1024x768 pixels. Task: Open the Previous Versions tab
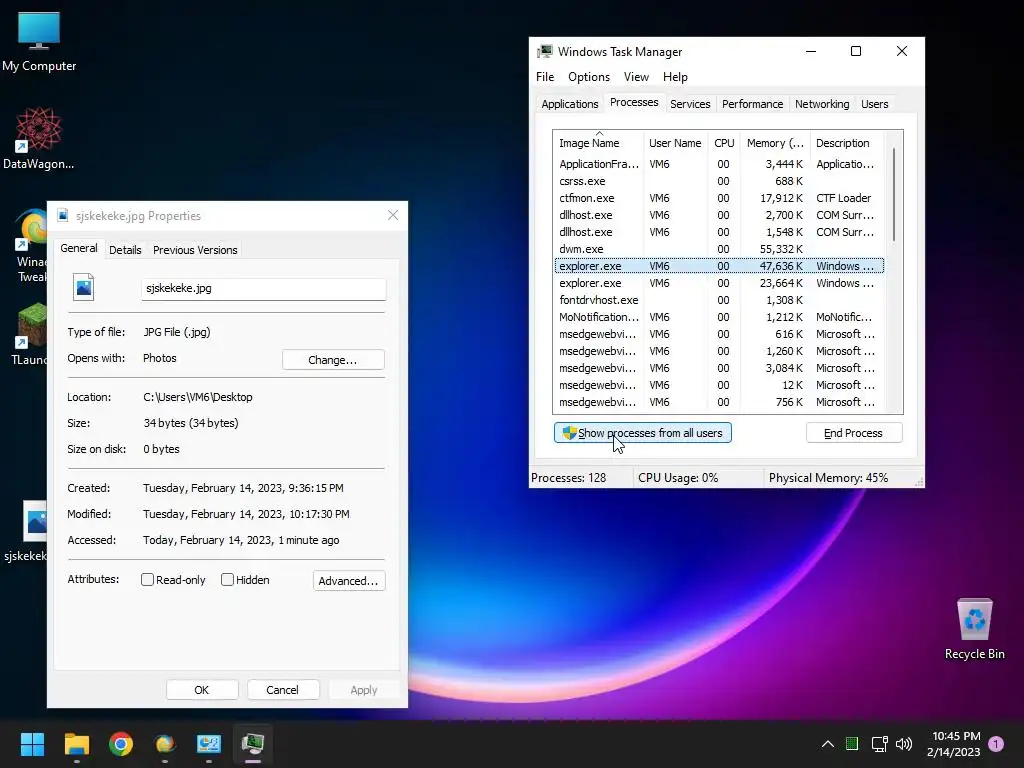click(x=195, y=249)
